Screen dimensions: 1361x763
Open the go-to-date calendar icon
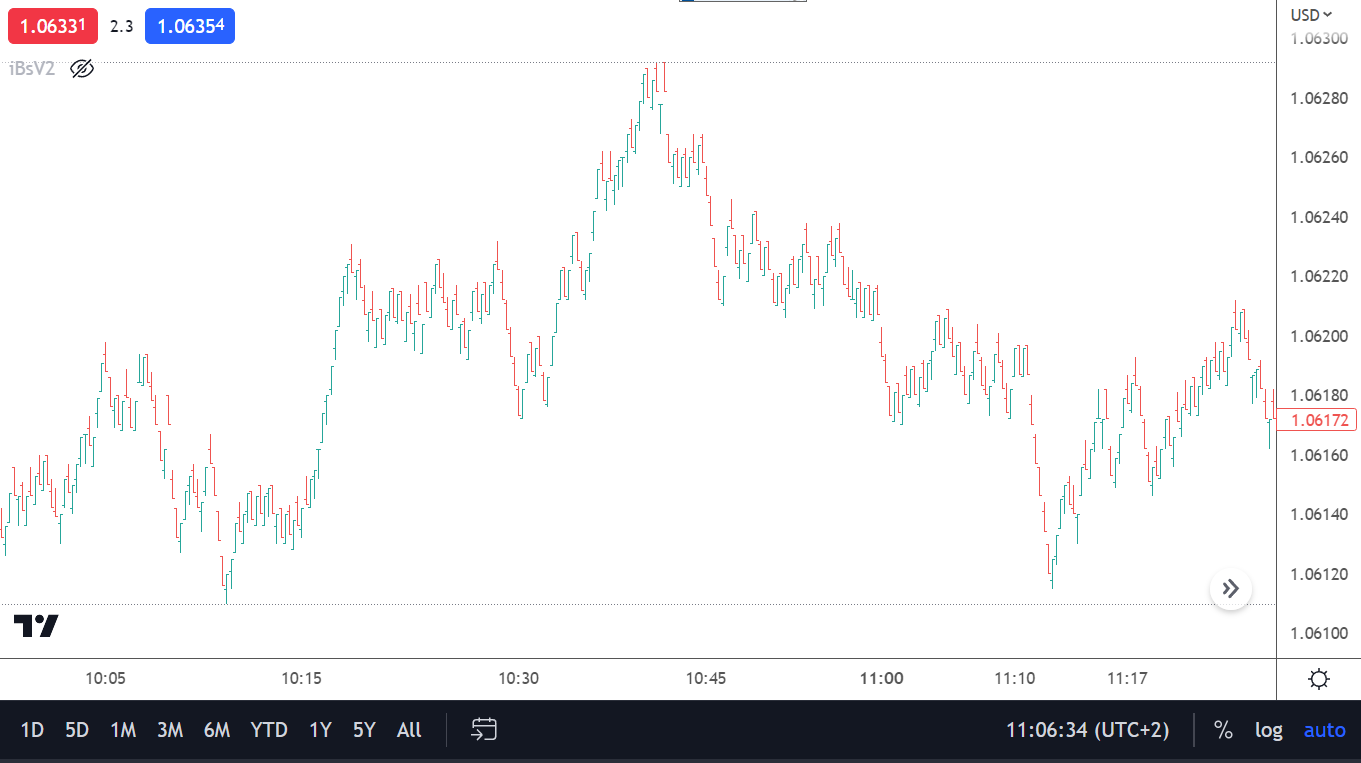[485, 730]
